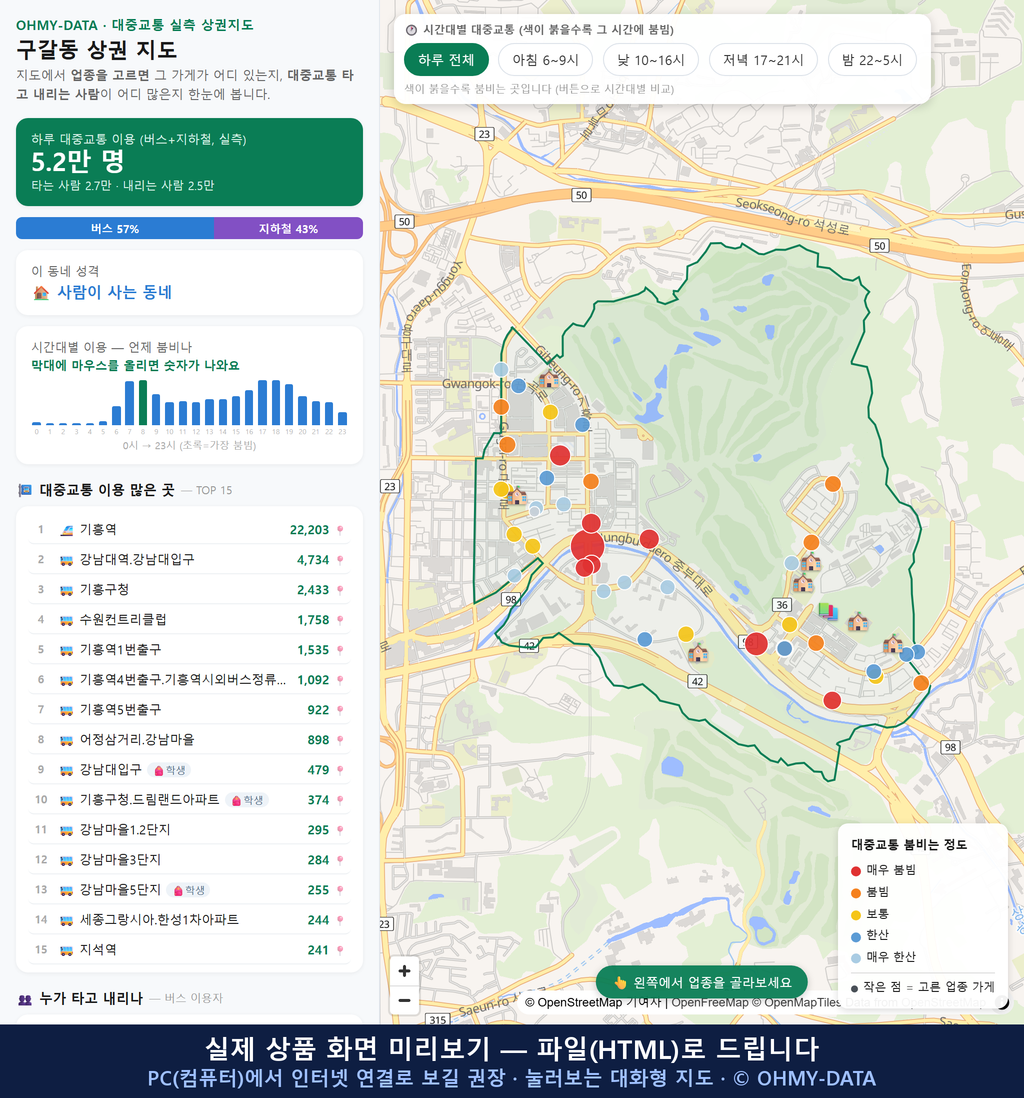This screenshot has width=1024, height=1098.
Task: Click the 5.2만 명 daily ridership card
Action: pyautogui.click(x=189, y=162)
